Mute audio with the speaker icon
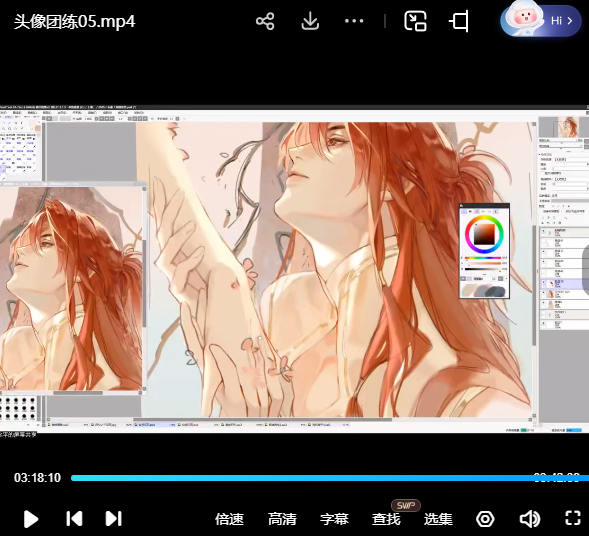Image resolution: width=589 pixels, height=536 pixels. [530, 519]
